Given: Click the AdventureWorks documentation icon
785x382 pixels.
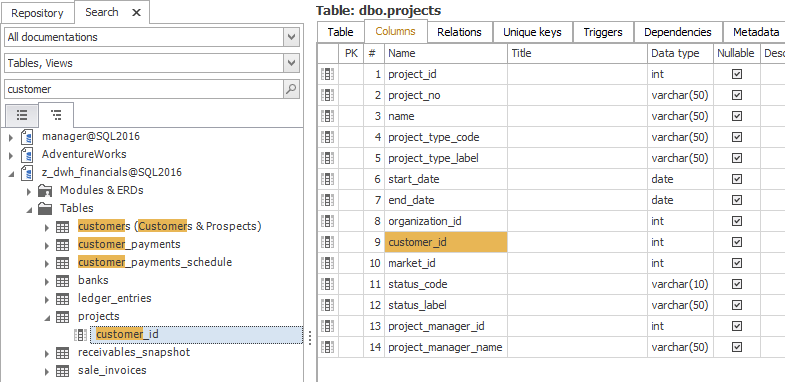Looking at the screenshot, I should [x=27, y=154].
